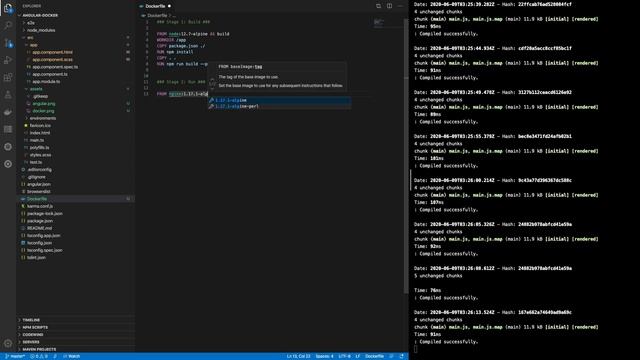Image resolution: width=640 pixels, height=360 pixels.
Task: Change language mode via Dockerfile status item
Action: click(374, 356)
